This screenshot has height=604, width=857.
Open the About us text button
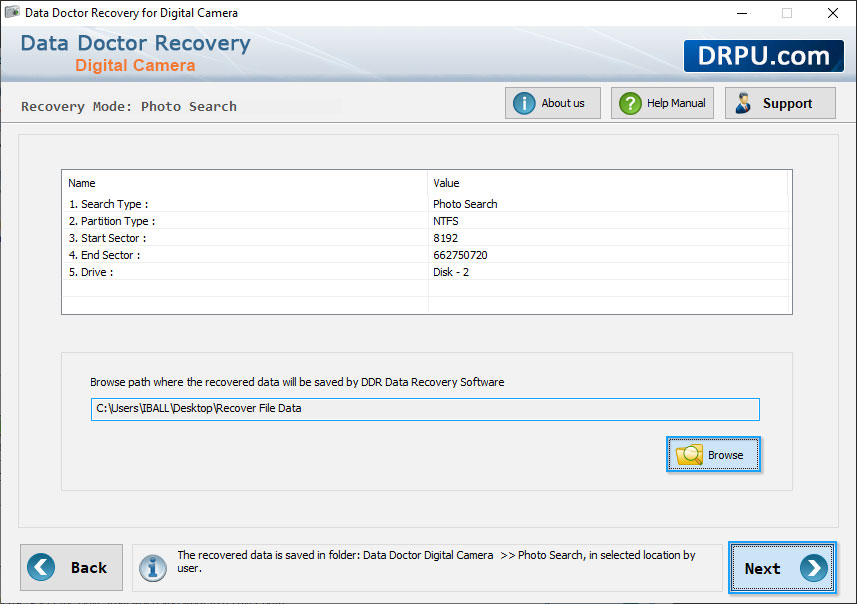tap(562, 103)
